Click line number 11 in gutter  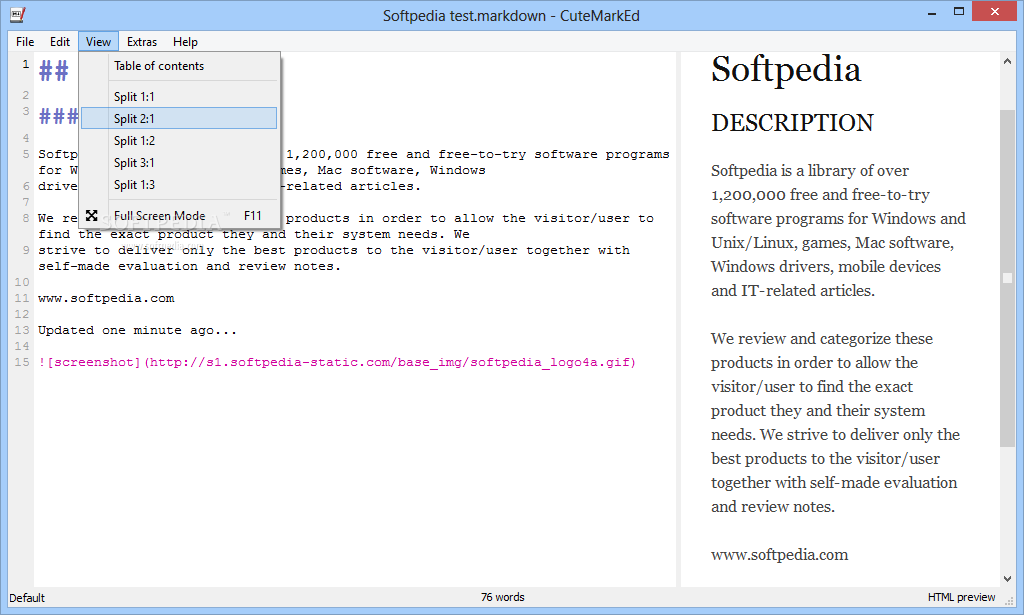(x=22, y=298)
